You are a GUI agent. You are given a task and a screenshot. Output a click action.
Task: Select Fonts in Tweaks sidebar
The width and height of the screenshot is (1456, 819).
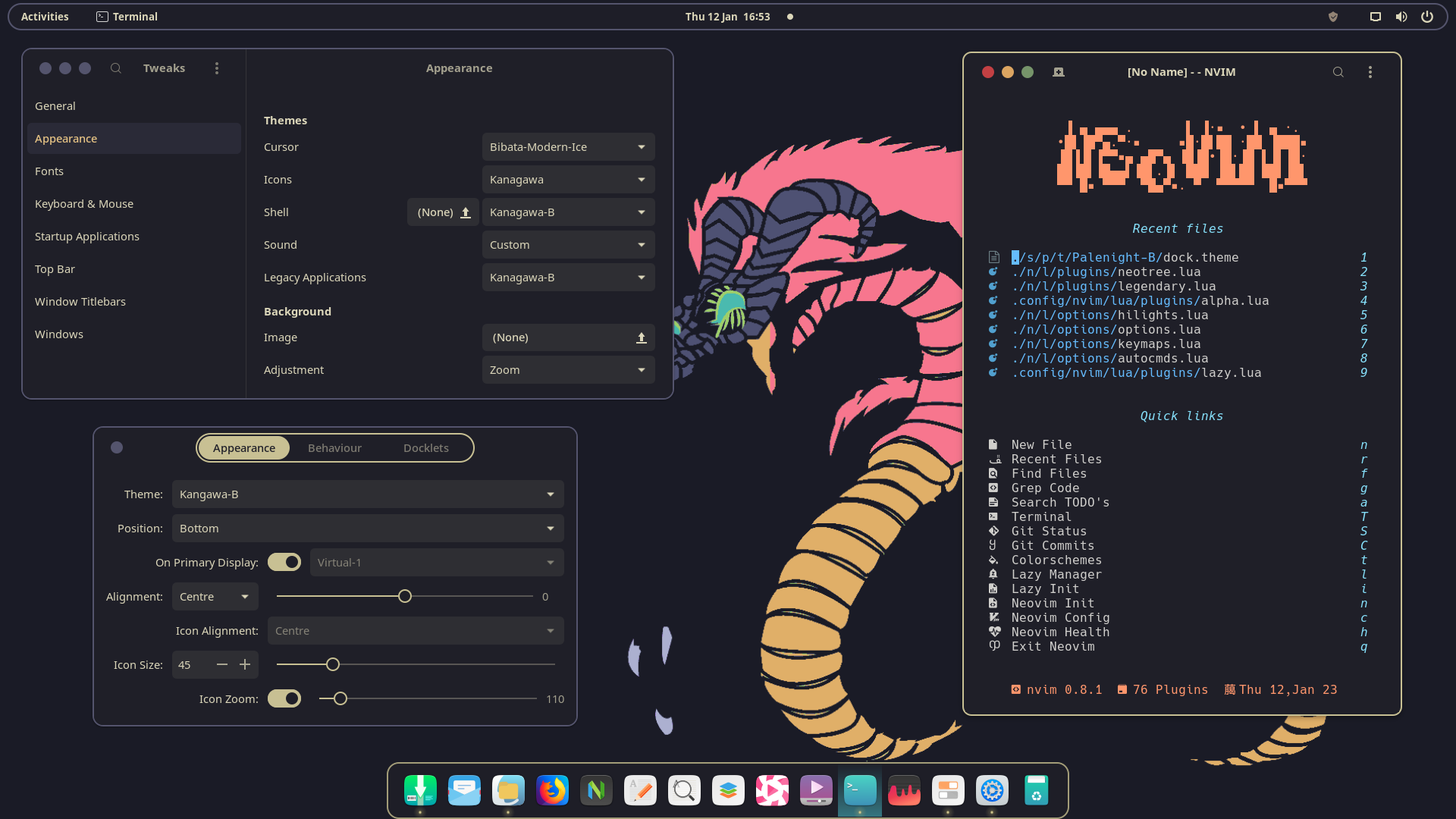click(134, 171)
